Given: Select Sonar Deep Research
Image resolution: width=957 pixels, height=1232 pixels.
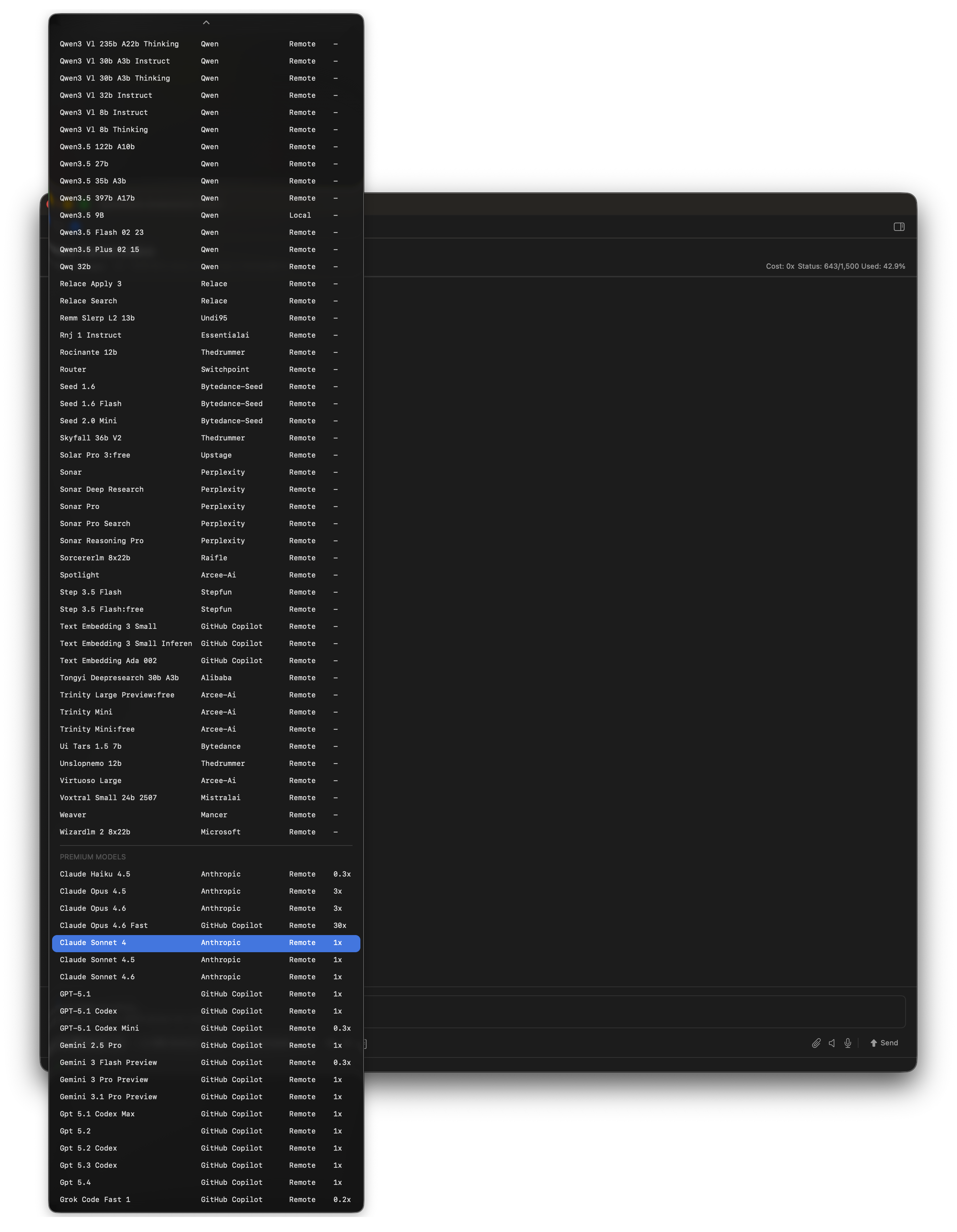Looking at the screenshot, I should pyautogui.click(x=206, y=490).
